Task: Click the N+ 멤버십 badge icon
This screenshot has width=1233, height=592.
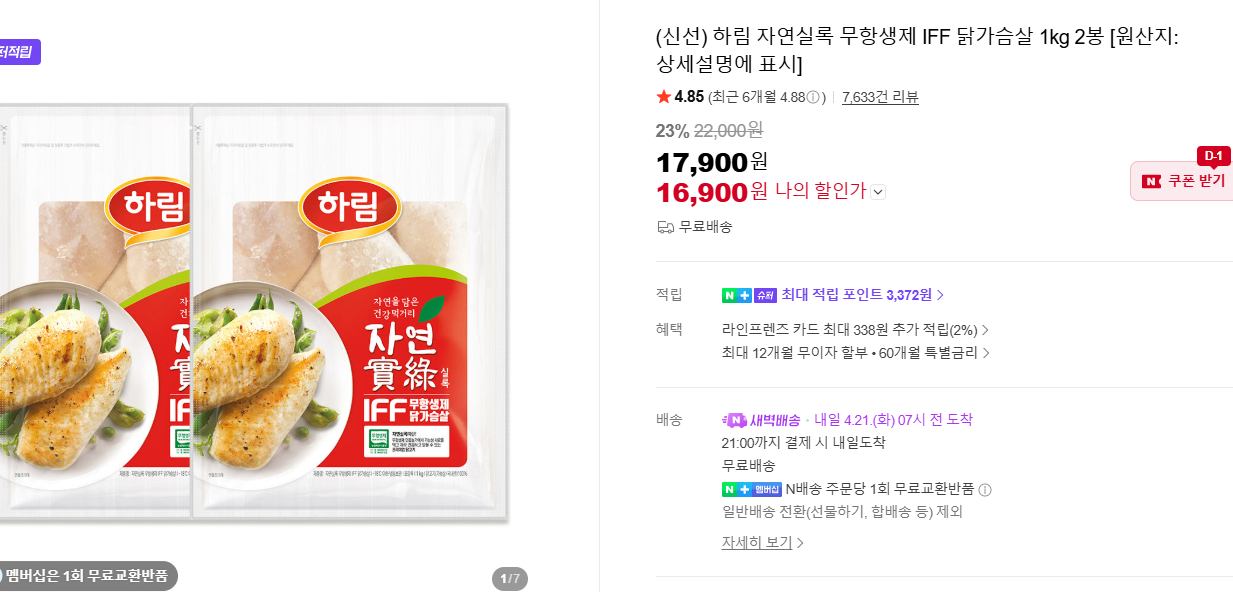Action: (751, 489)
